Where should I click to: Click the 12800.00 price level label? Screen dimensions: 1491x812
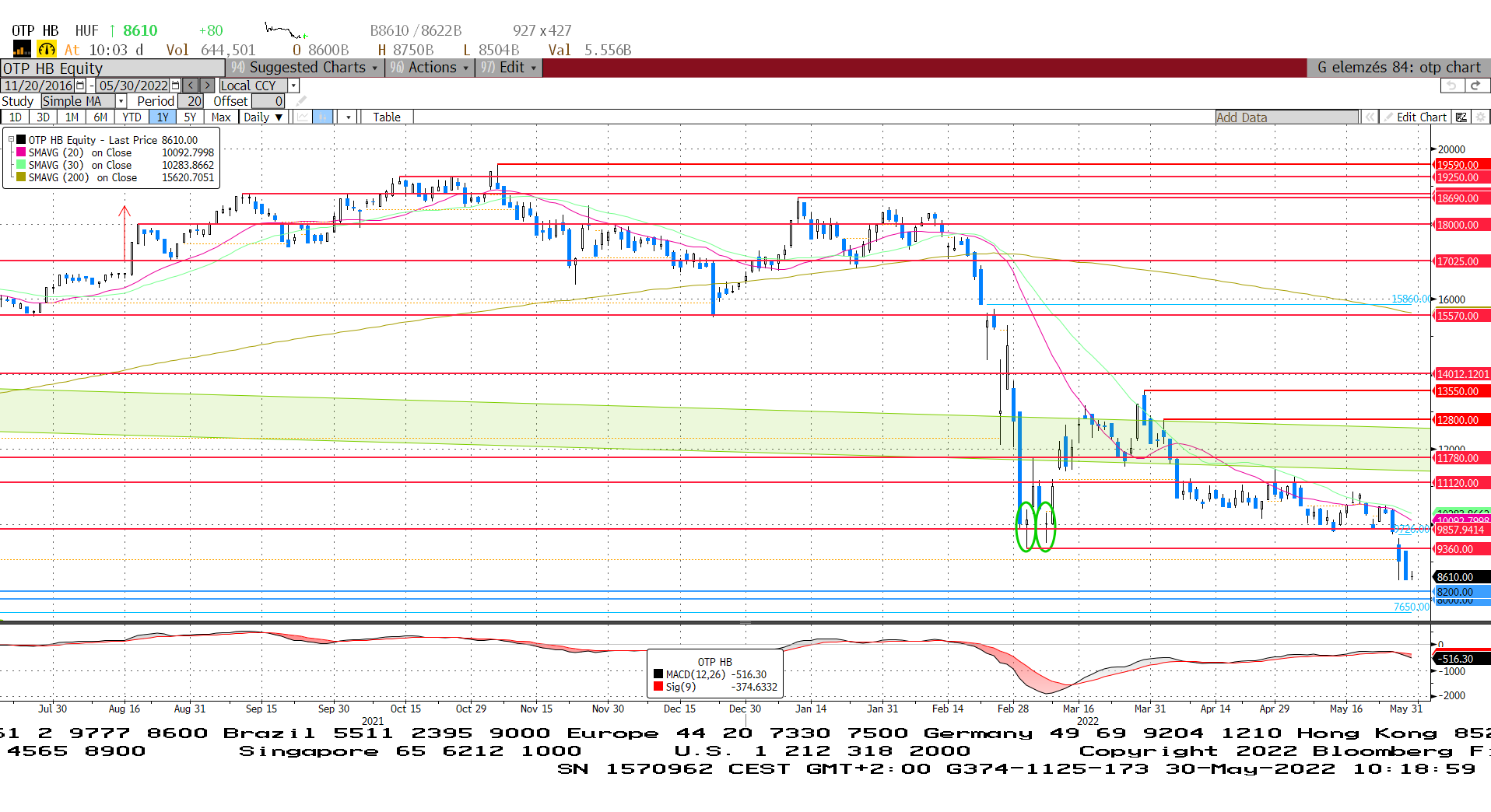click(x=1462, y=420)
